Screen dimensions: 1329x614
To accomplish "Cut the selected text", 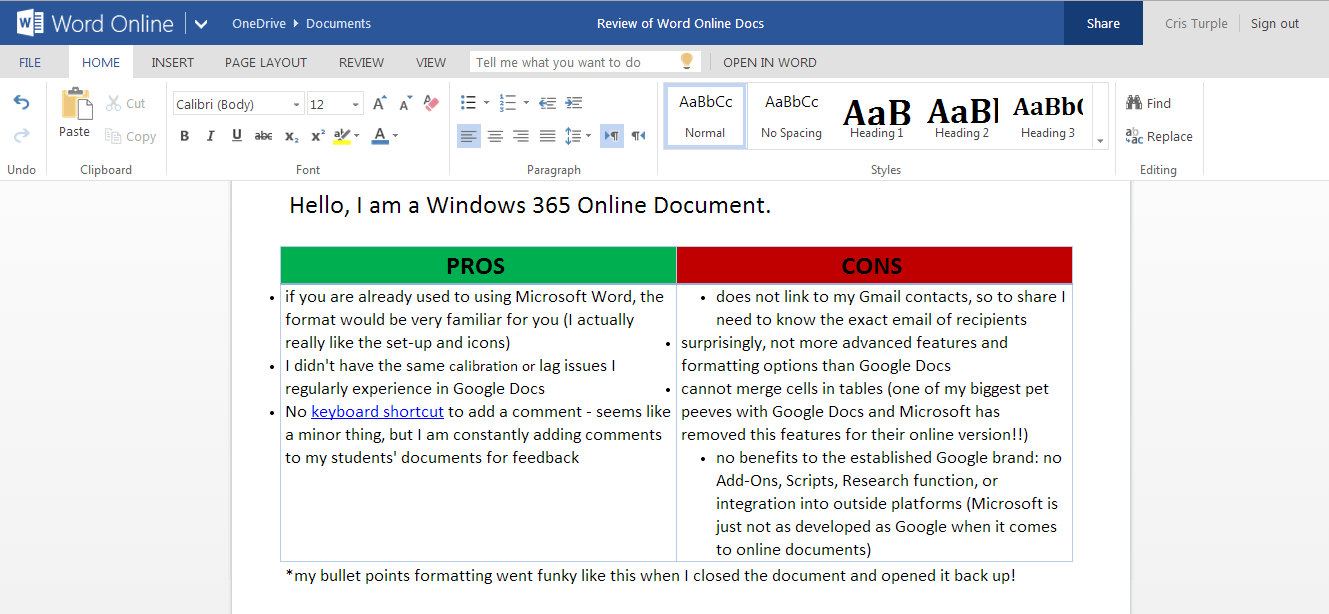I will coord(126,103).
